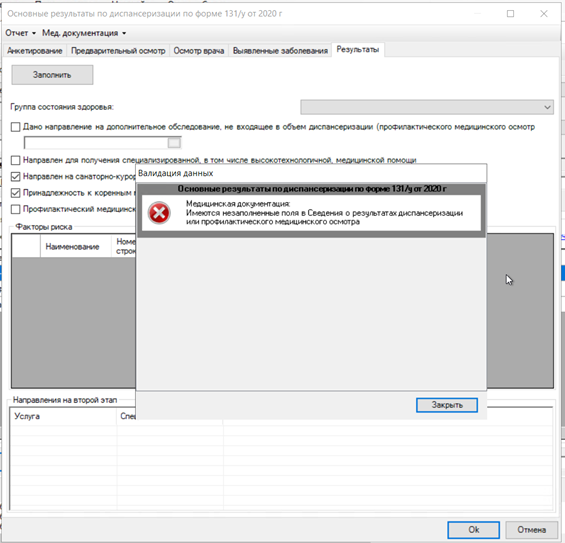This screenshot has width=565, height=543.
Task: Click the validation error message text
Action: click(x=324, y=213)
